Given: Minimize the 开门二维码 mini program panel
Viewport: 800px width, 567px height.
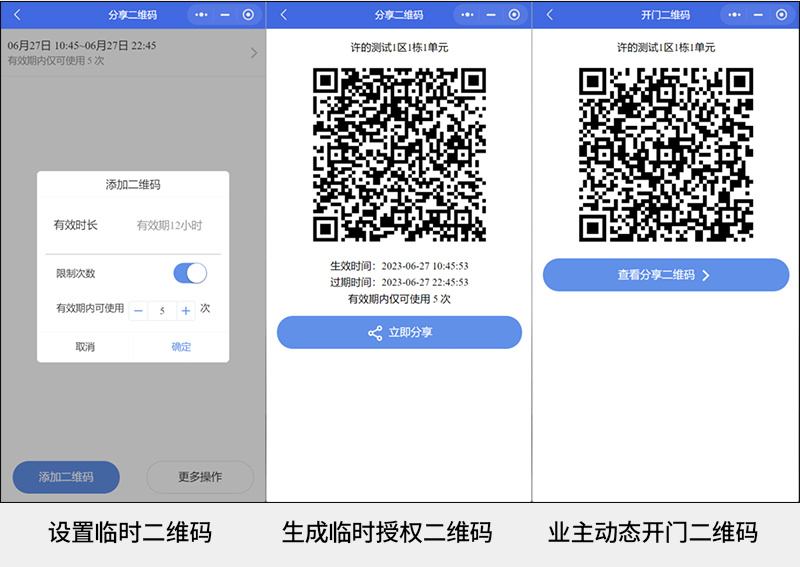Looking at the screenshot, I should (x=758, y=15).
